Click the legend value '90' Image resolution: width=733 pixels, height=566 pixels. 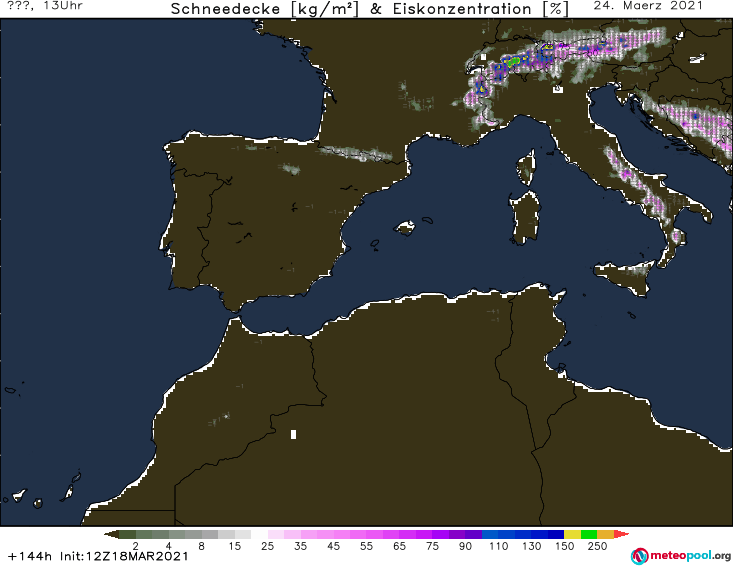465,546
